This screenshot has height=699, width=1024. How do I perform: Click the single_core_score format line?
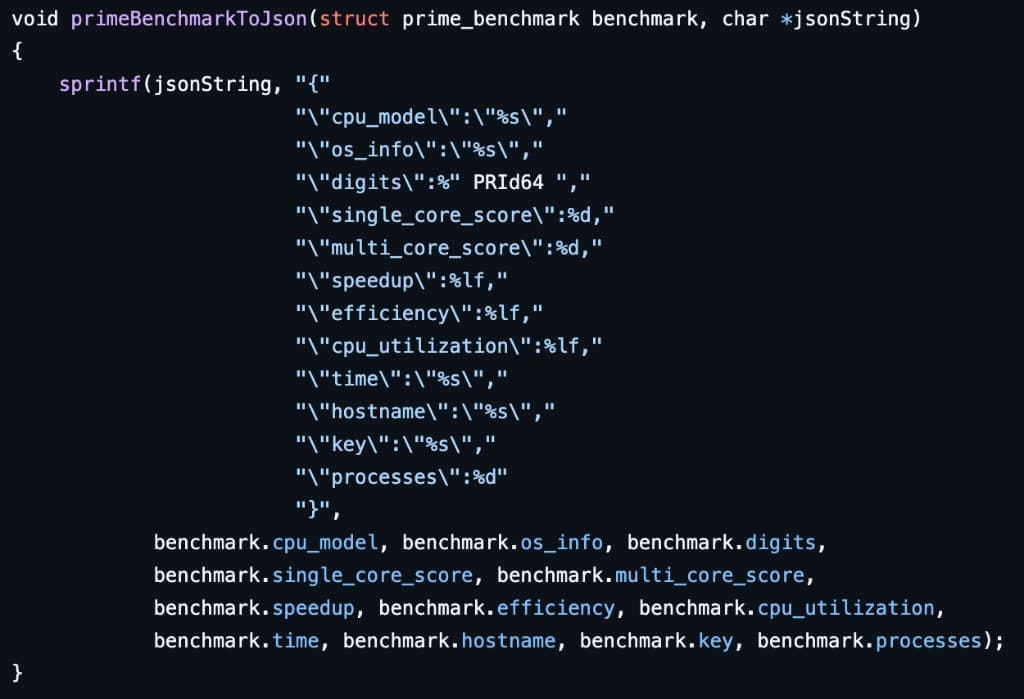pyautogui.click(x=455, y=215)
